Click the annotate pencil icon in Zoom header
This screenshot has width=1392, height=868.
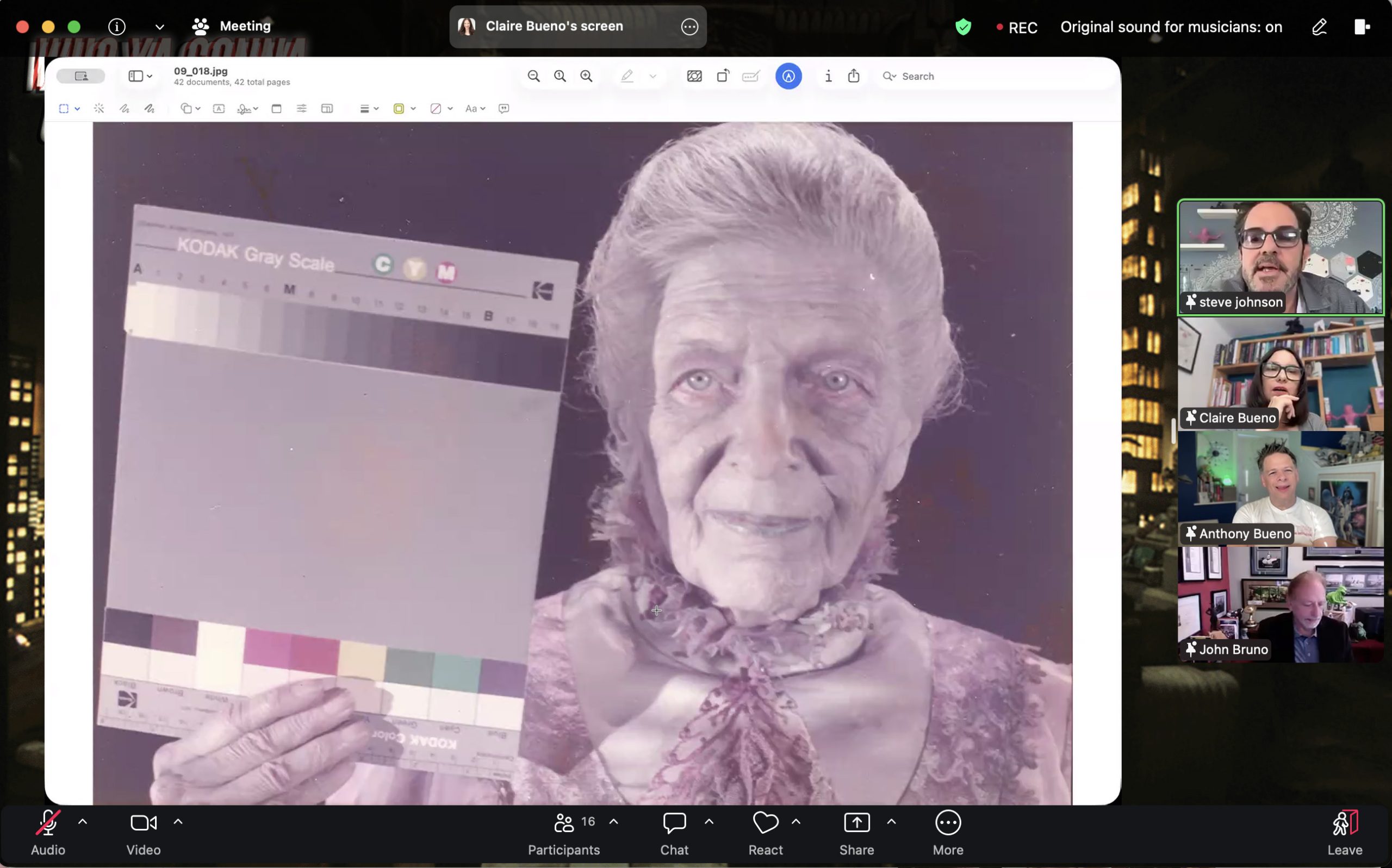coord(1319,27)
